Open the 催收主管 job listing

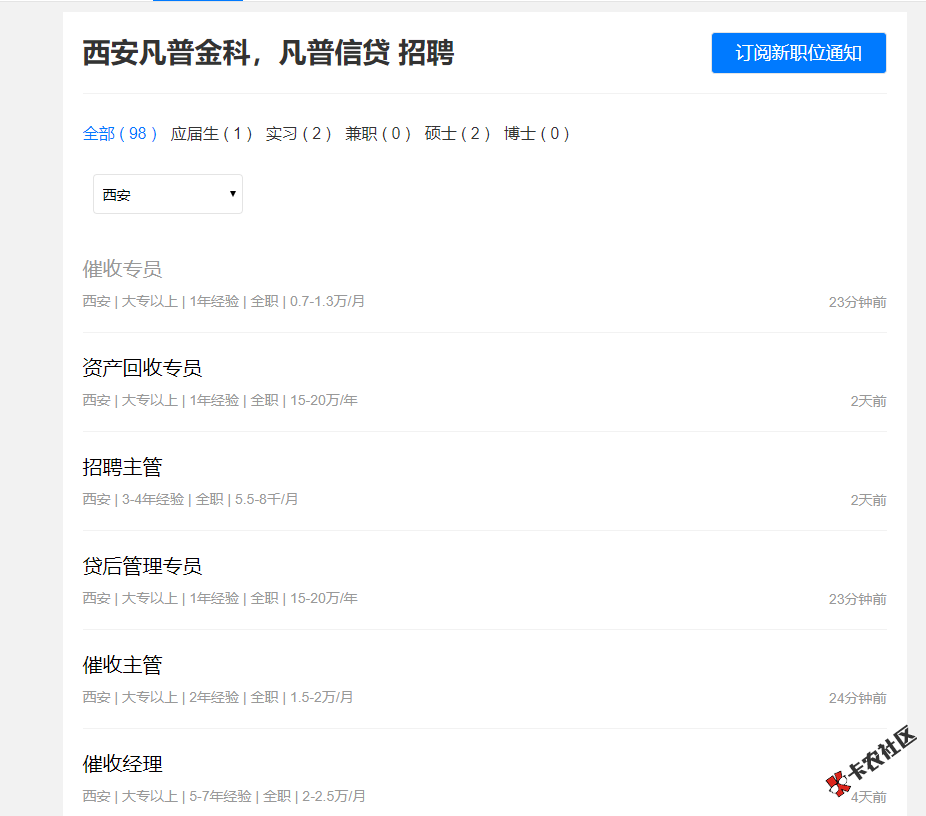(122, 665)
